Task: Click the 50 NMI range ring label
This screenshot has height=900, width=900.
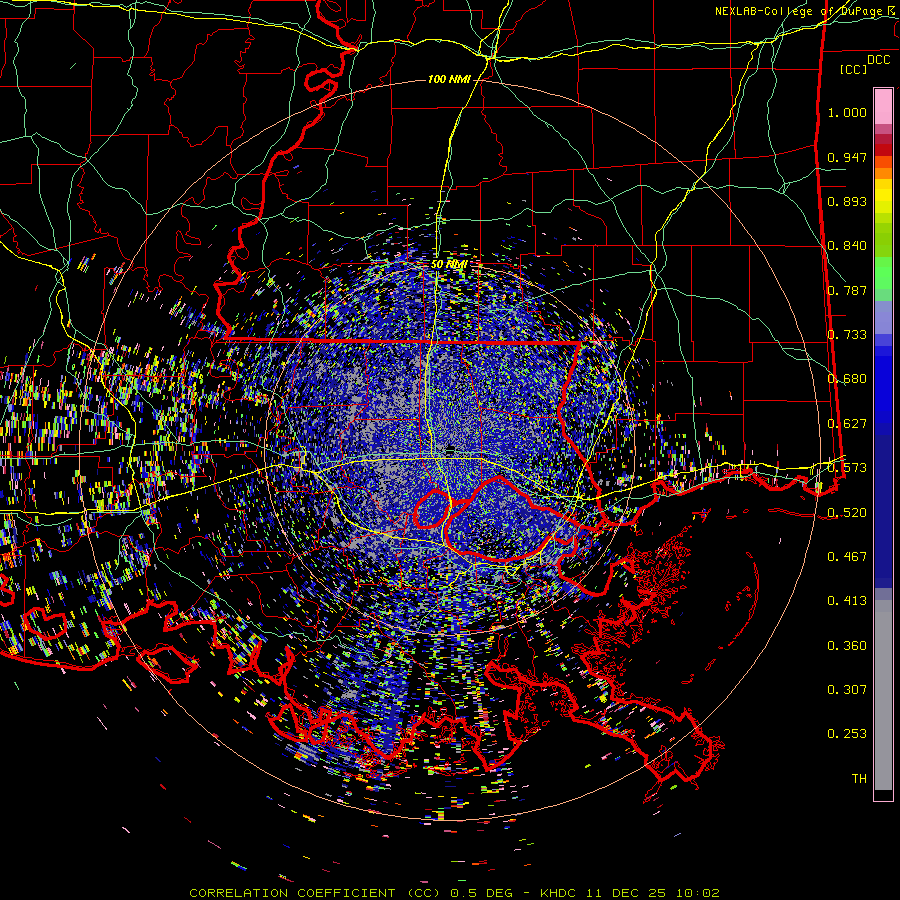Action: (x=449, y=264)
